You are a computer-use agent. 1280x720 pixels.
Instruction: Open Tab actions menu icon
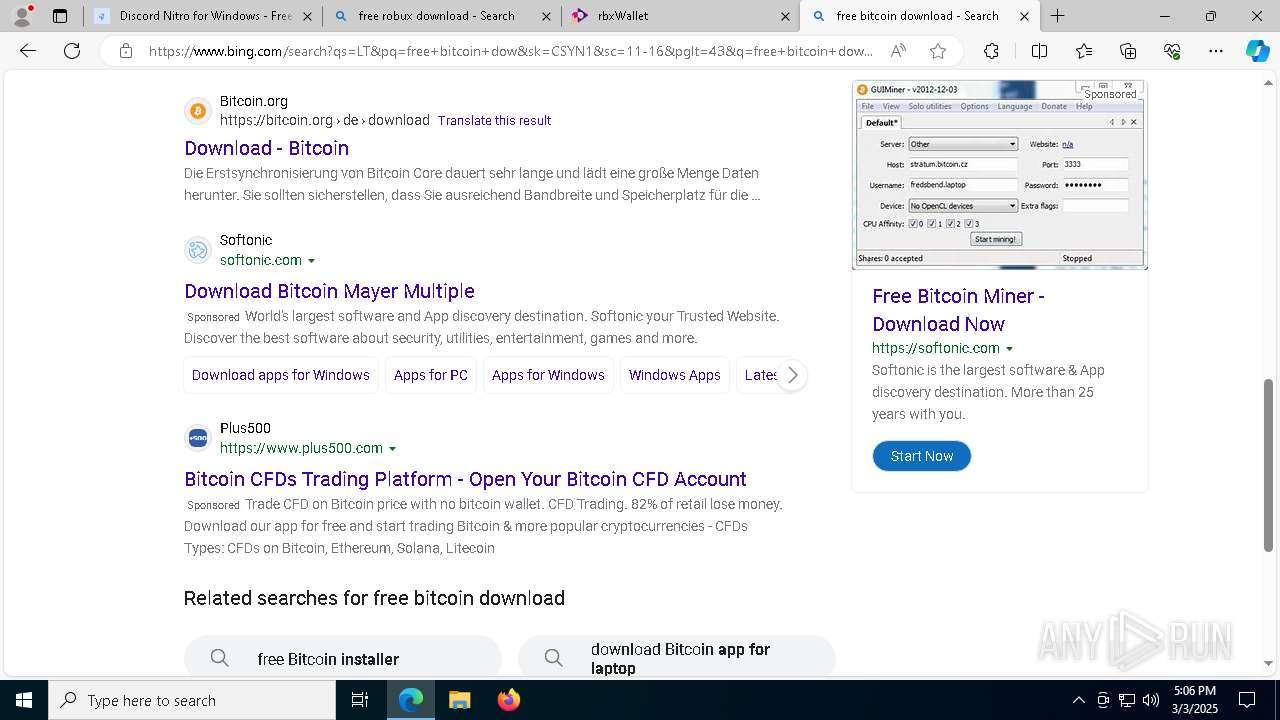(x=60, y=16)
